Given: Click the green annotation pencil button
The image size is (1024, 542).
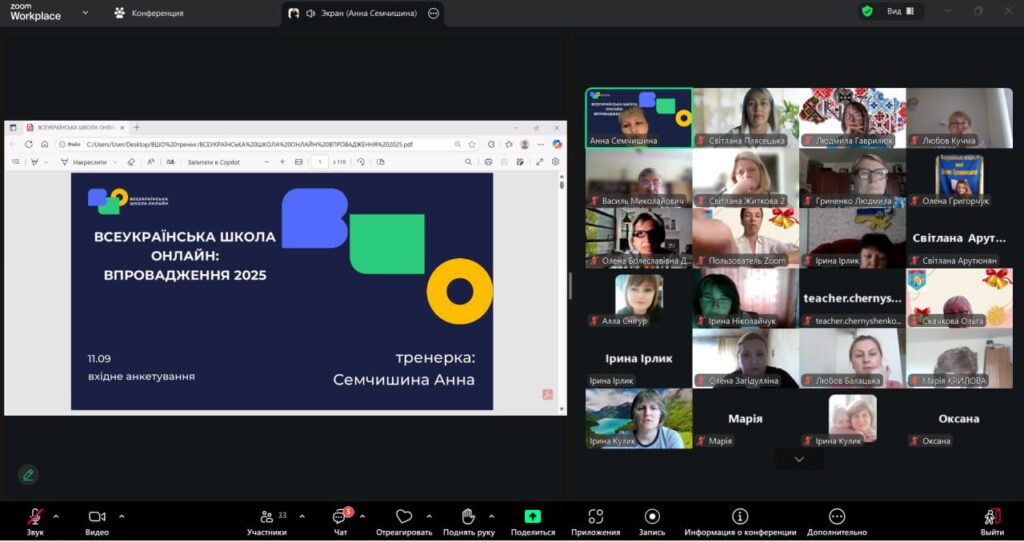Looking at the screenshot, I should pyautogui.click(x=28, y=475).
